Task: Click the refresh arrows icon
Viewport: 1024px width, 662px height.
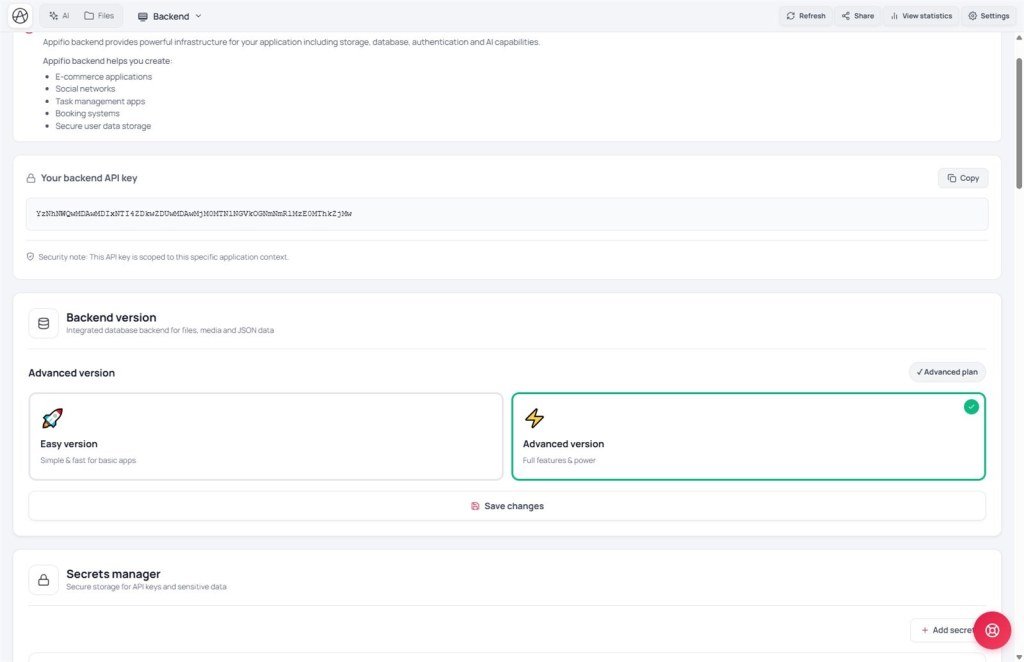Action: pyautogui.click(x=791, y=16)
